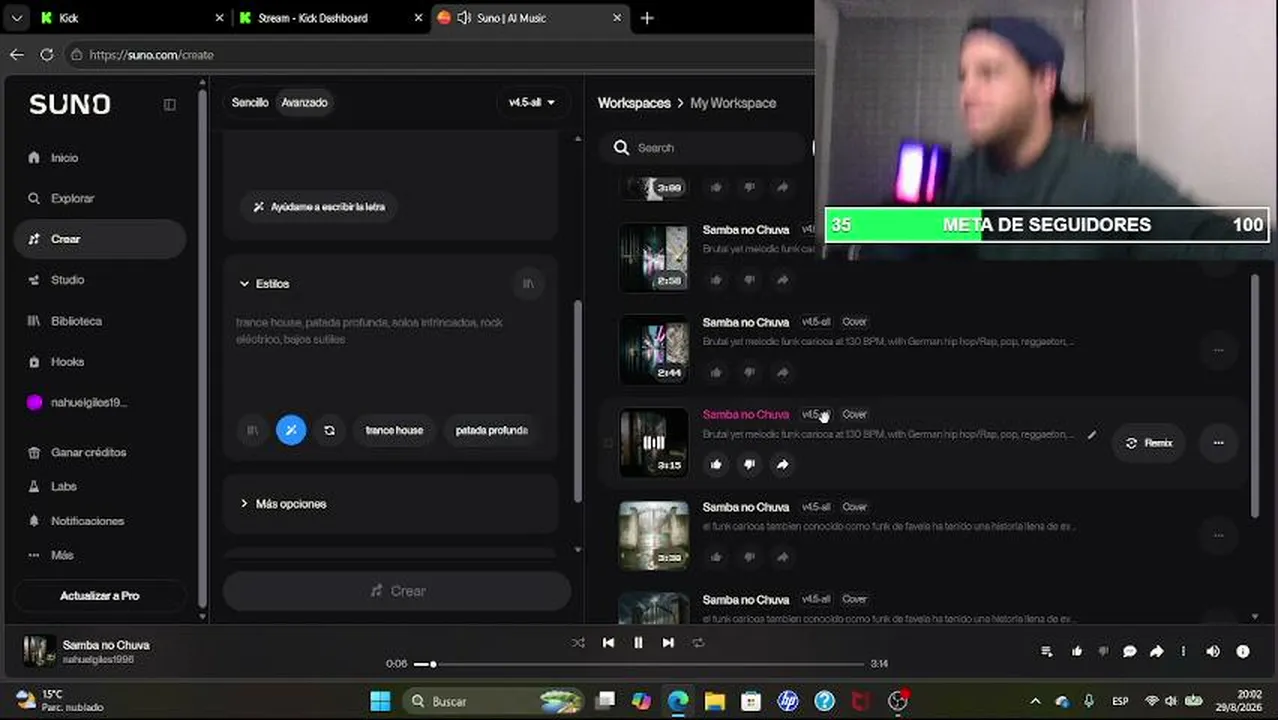Viewport: 1278px width, 720px height.
Task: Pause playback in the player bar
Action: [x=638, y=643]
